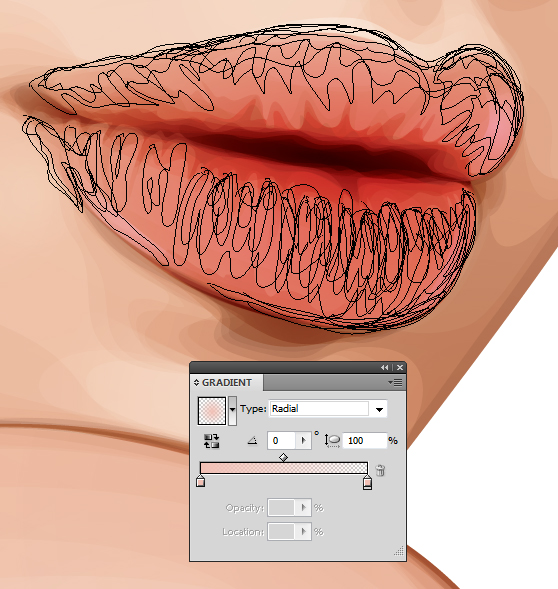Click the Radial type field
Viewport: 558px width, 589px height.
(x=319, y=409)
